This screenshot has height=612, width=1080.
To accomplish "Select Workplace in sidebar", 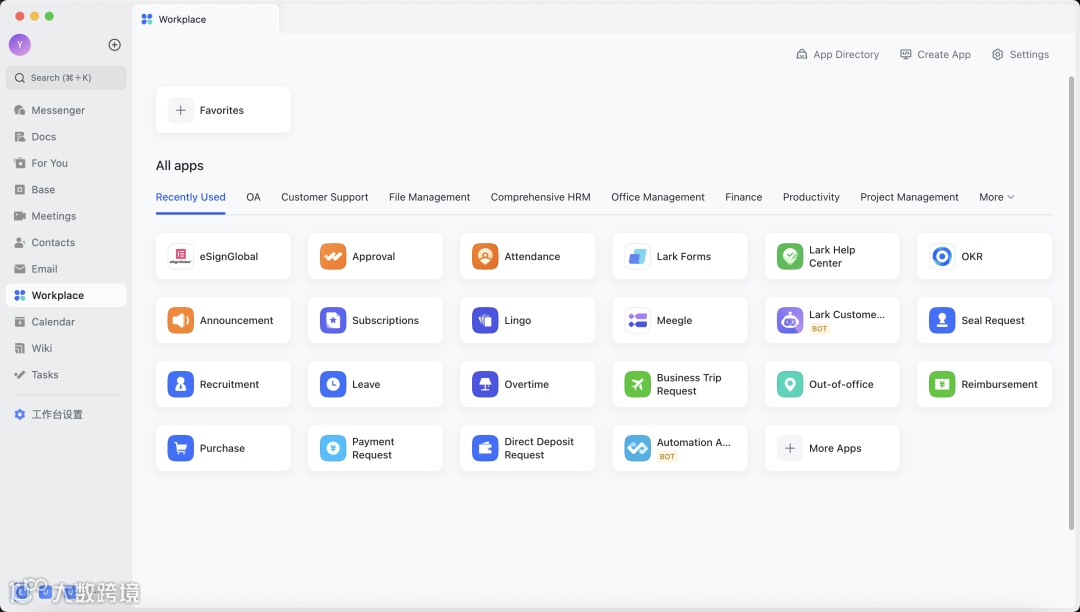I will click(x=65, y=295).
